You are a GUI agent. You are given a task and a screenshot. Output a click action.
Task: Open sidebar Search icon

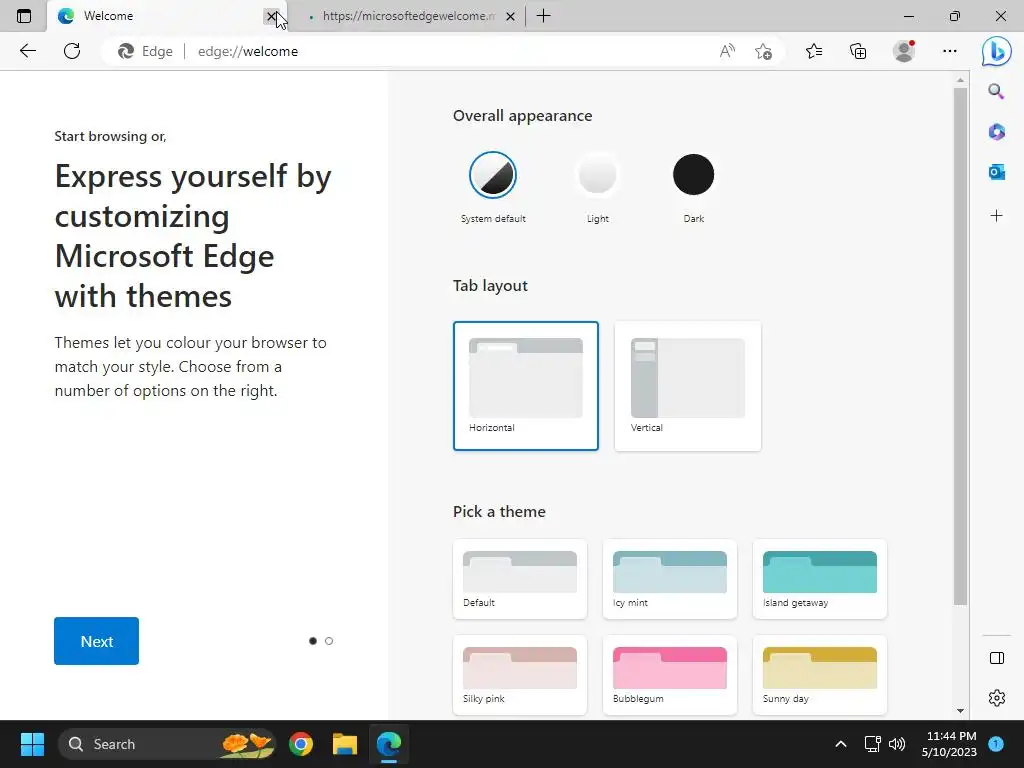pos(996,91)
